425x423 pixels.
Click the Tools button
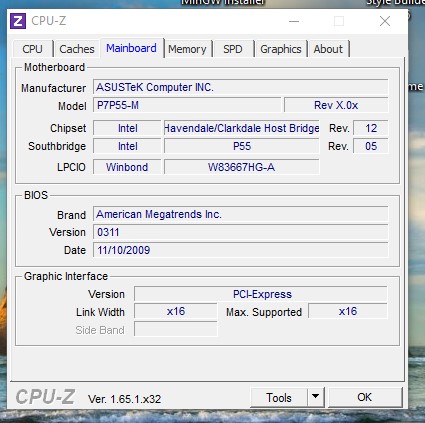coord(279,397)
